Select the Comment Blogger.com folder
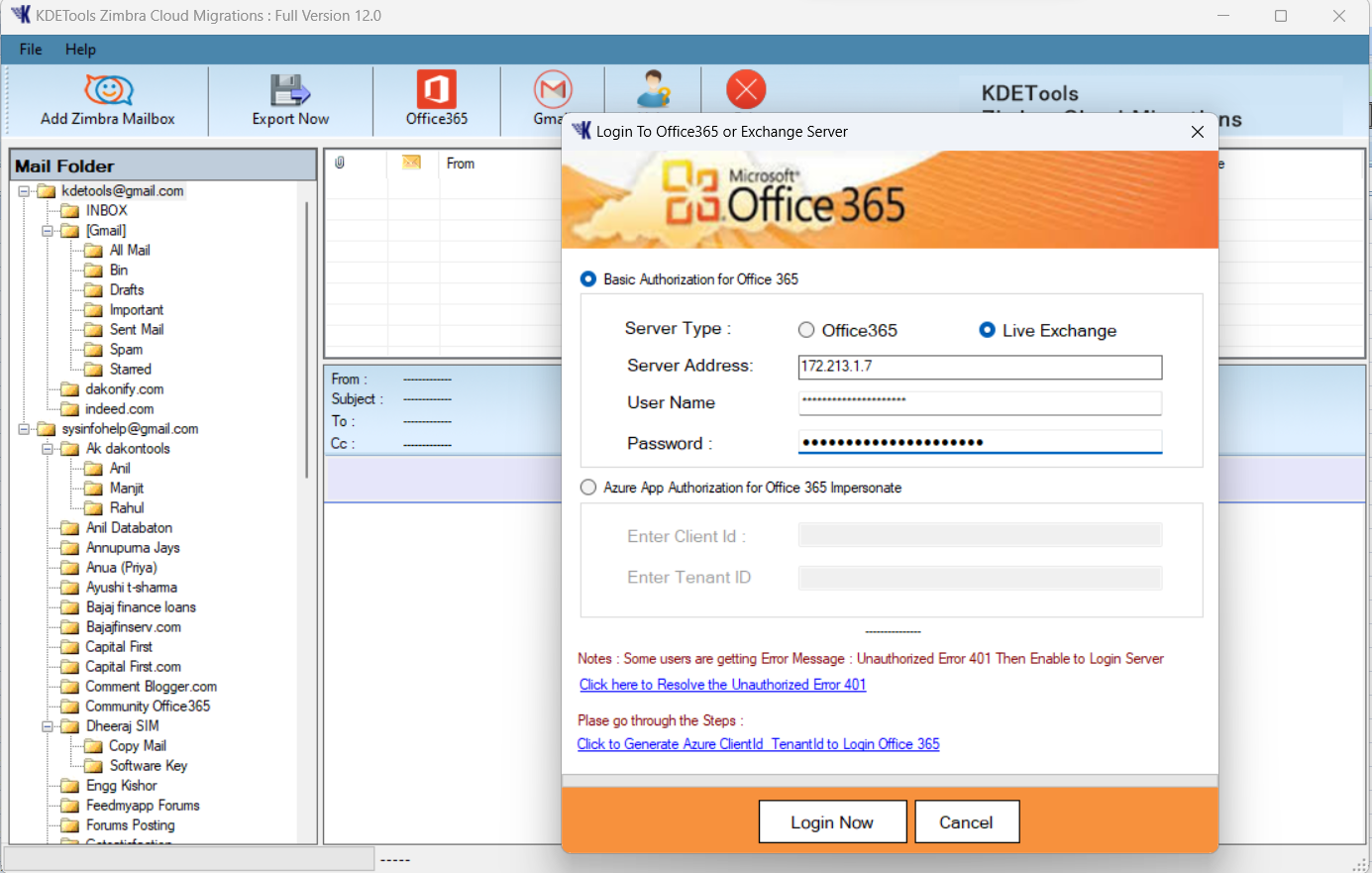This screenshot has width=1372, height=873. pos(151,687)
